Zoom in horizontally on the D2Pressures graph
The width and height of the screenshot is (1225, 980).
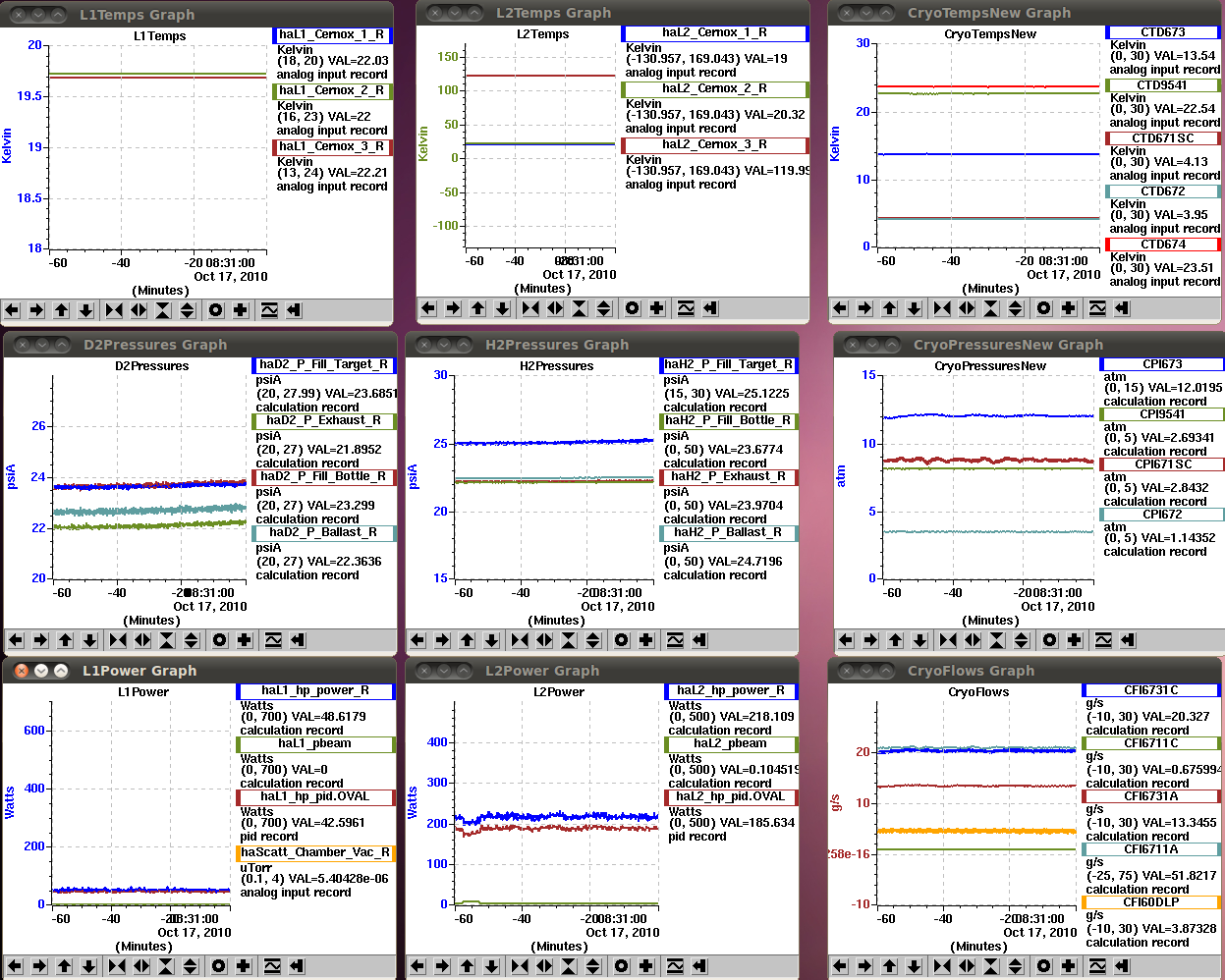tap(118, 640)
